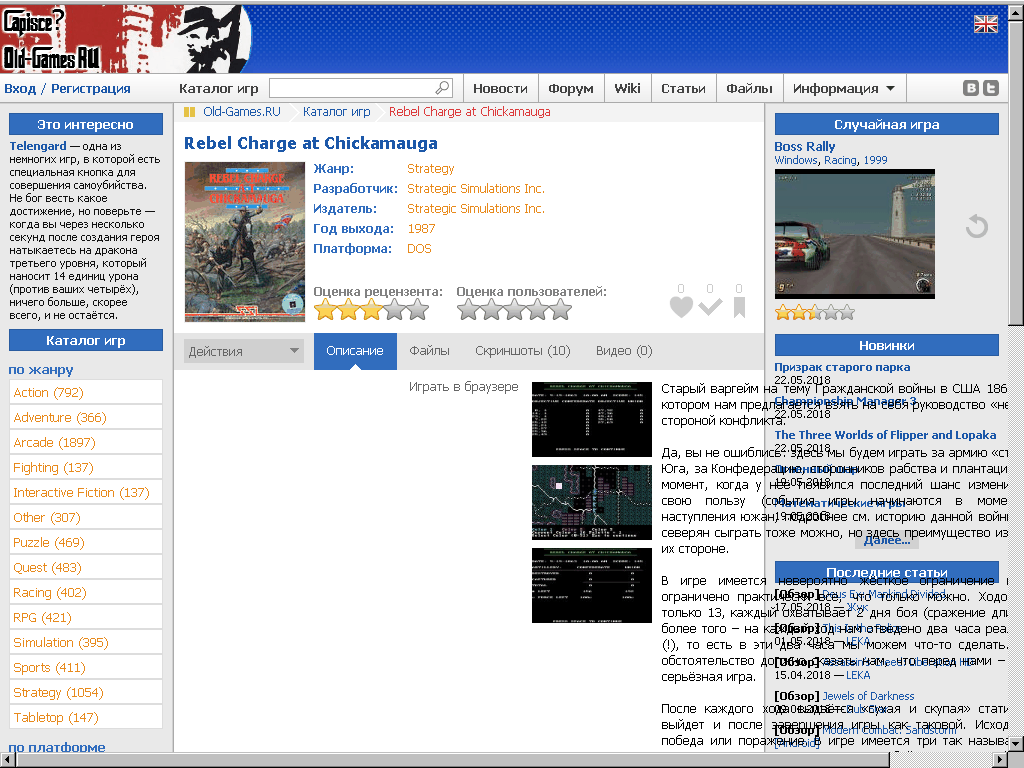Open the Wiki menu item
The height and width of the screenshot is (768, 1024).
pyautogui.click(x=627, y=88)
